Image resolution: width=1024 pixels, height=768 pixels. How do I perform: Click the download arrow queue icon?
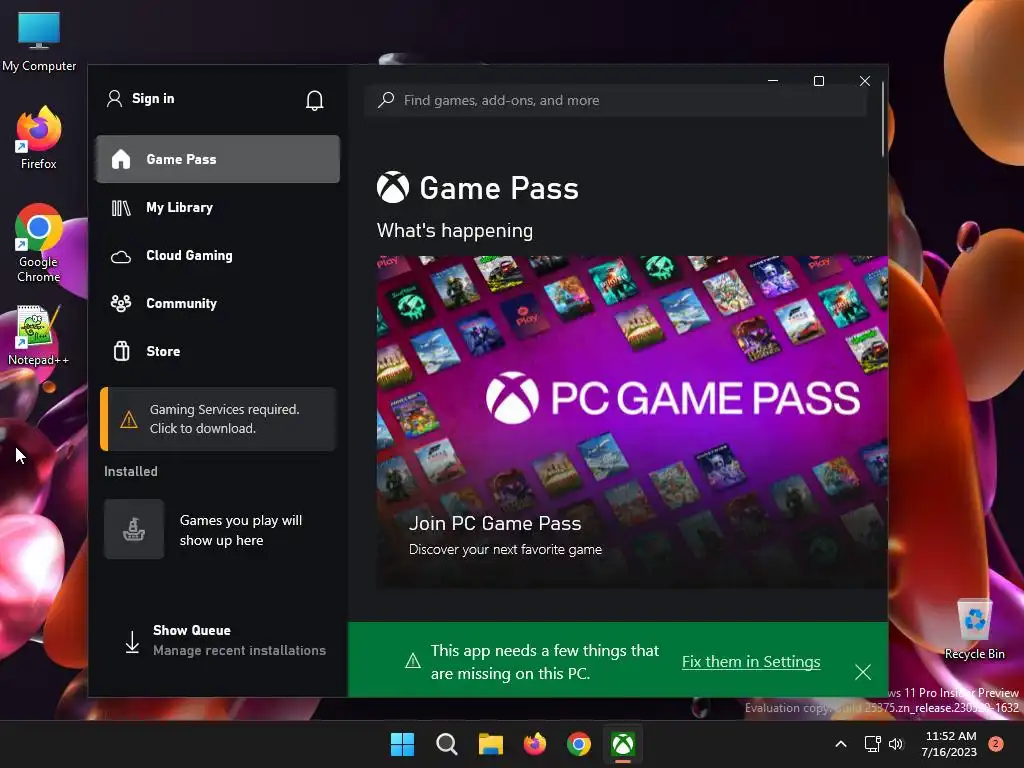click(132, 642)
